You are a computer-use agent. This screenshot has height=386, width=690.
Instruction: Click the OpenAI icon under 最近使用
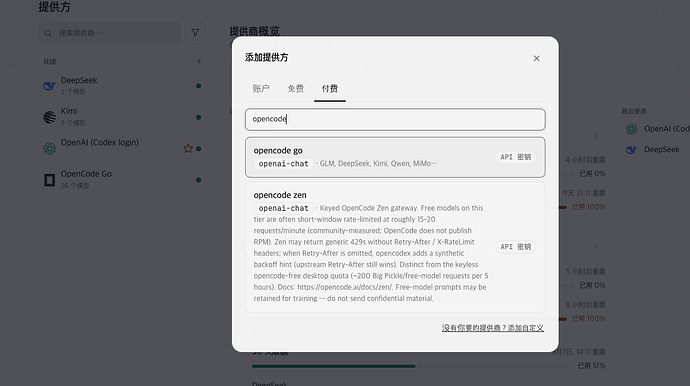point(631,129)
